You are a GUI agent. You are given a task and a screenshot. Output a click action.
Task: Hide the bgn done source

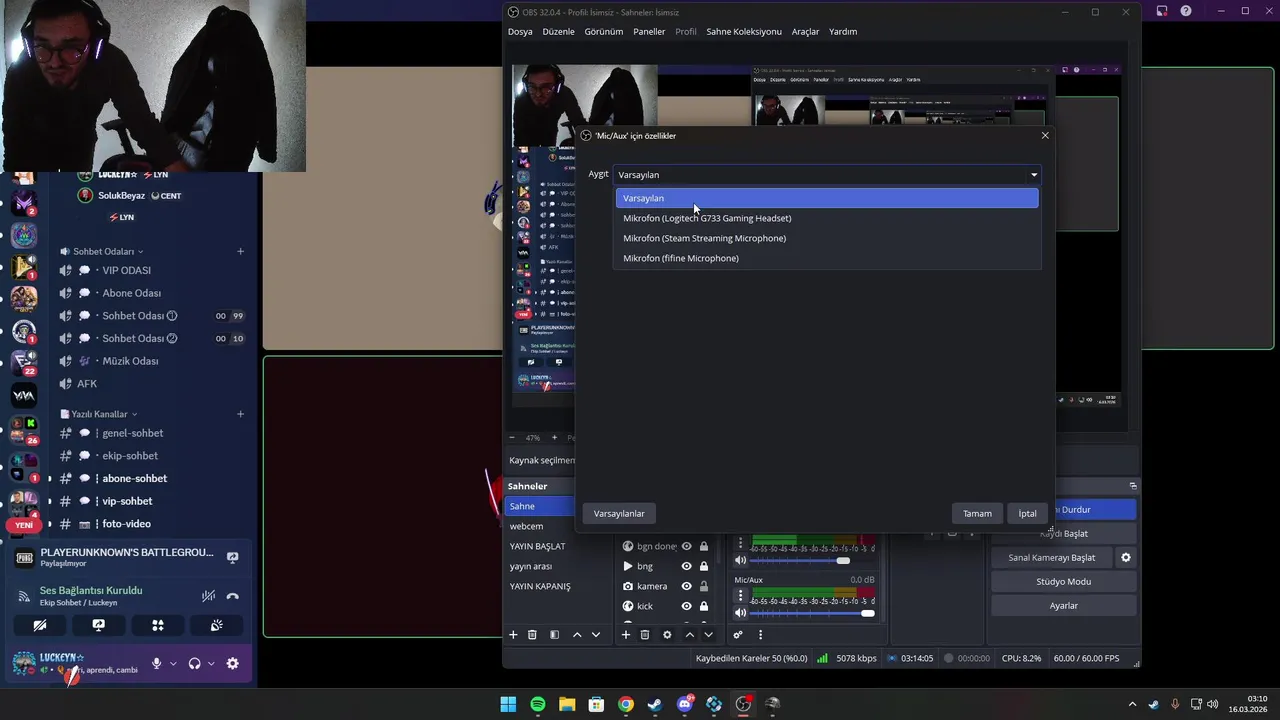point(686,546)
